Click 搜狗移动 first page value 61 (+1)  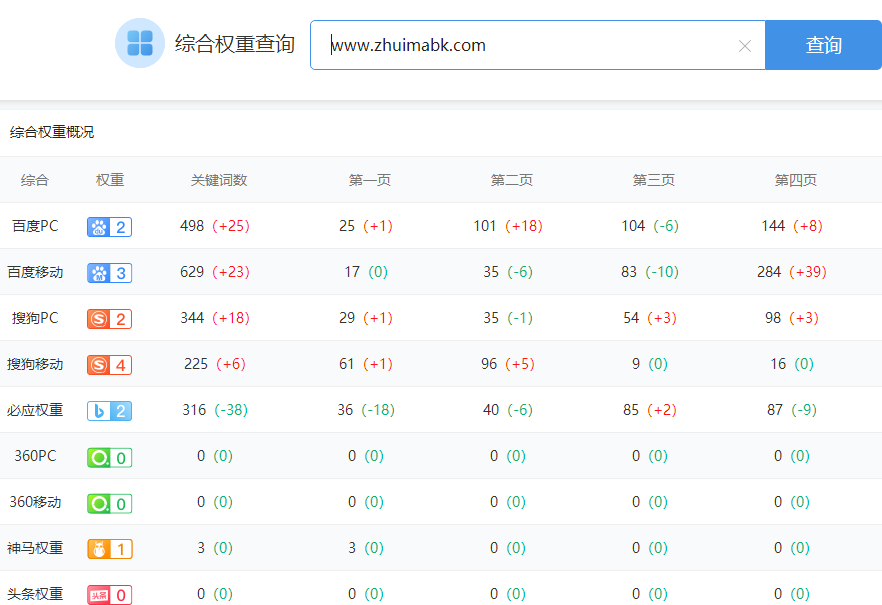click(366, 364)
